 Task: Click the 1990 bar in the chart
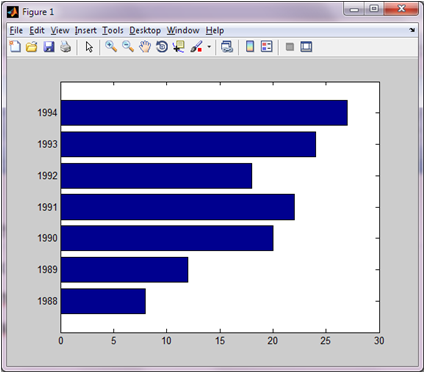click(x=167, y=238)
